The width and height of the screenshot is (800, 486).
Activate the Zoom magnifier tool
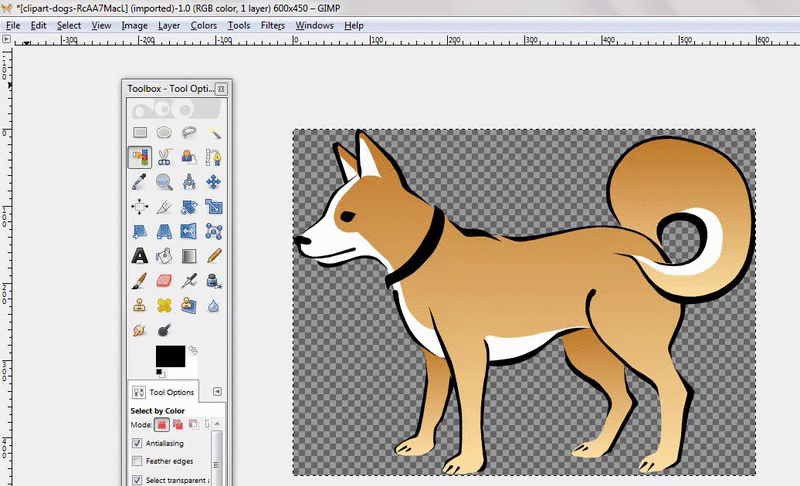click(x=164, y=181)
